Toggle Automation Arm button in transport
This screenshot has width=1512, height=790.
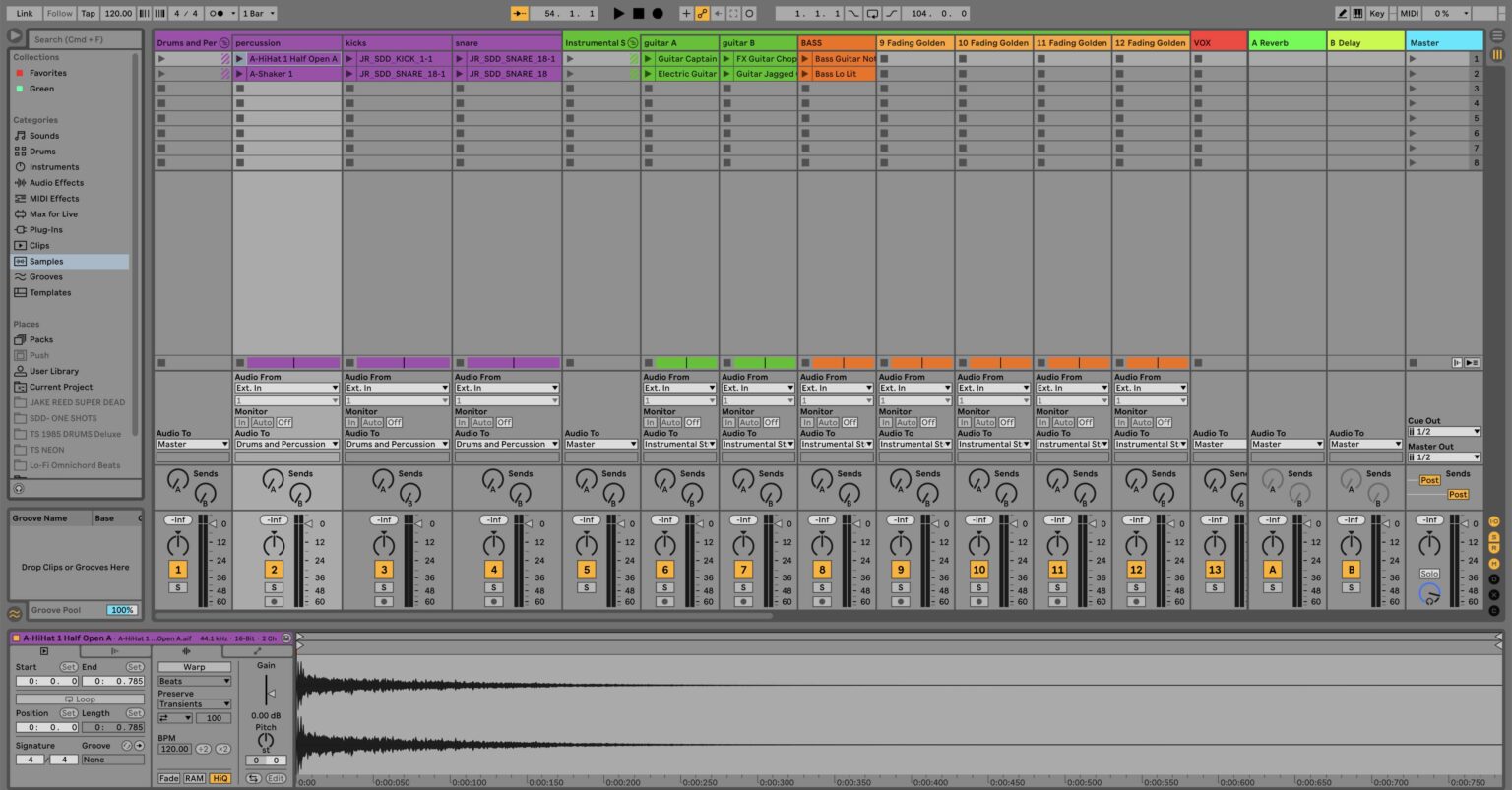pyautogui.click(x=702, y=14)
